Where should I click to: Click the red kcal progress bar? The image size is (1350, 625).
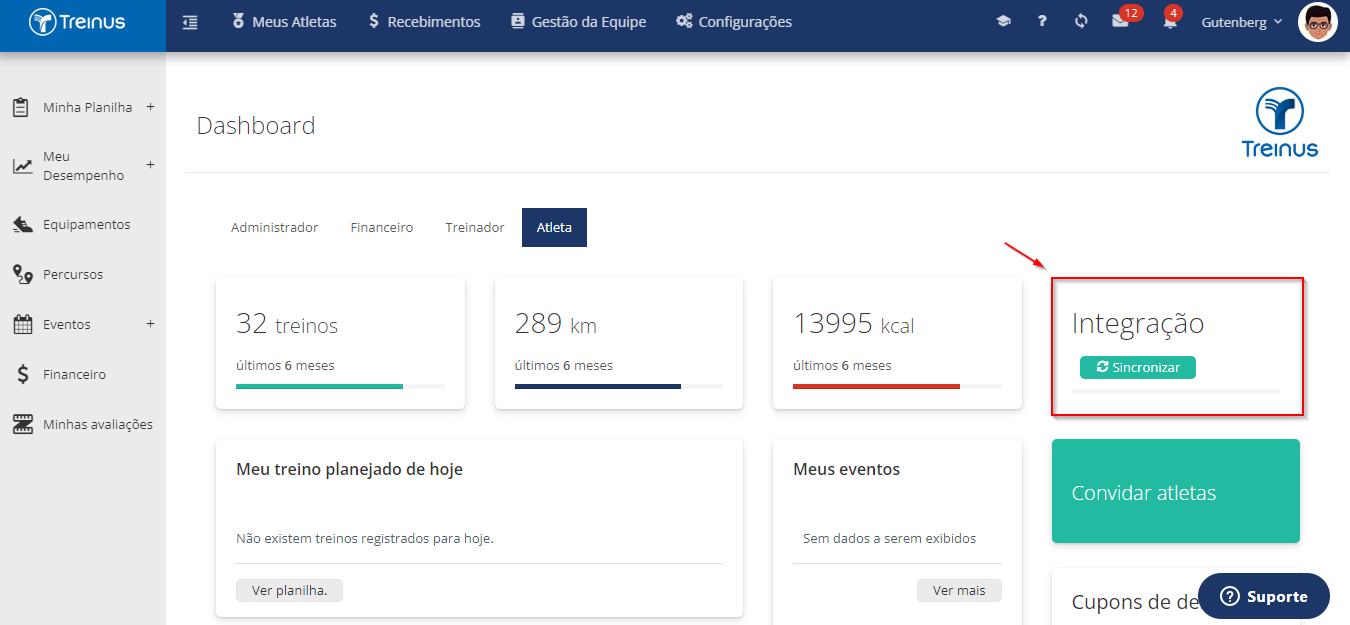click(x=876, y=386)
